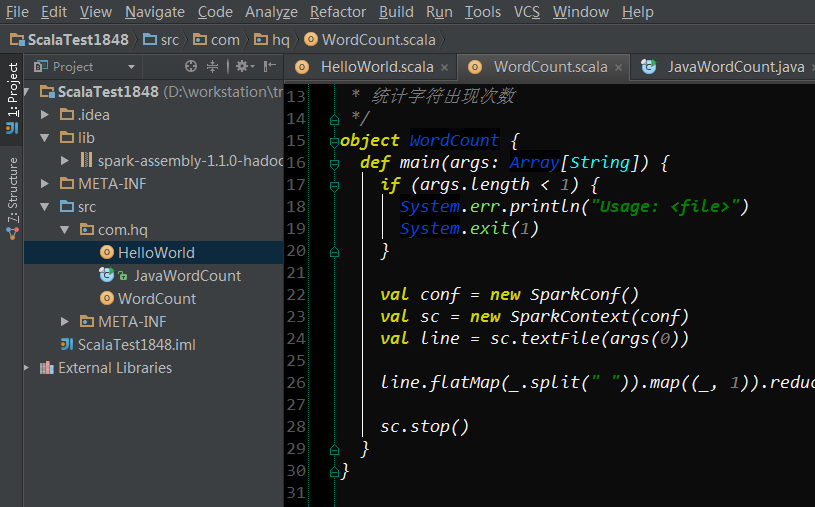This screenshot has height=507, width=815.
Task: Open the Project panel settings gear
Action: pyautogui.click(x=244, y=66)
